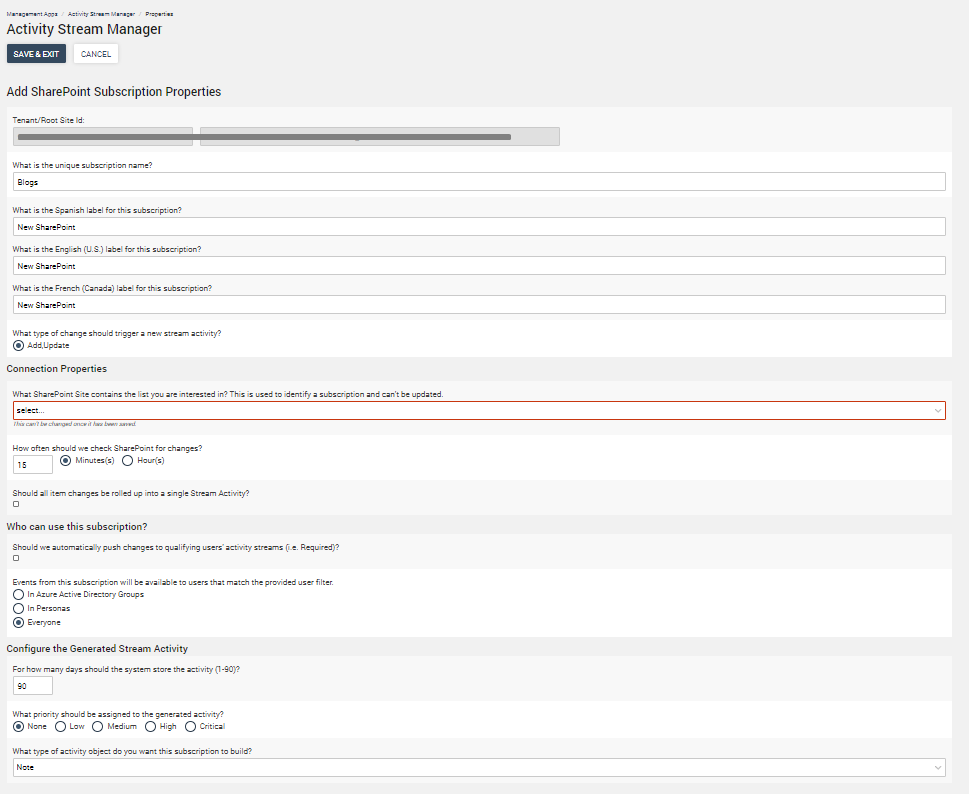Click the days to store activity field
969x794 pixels.
33,686
